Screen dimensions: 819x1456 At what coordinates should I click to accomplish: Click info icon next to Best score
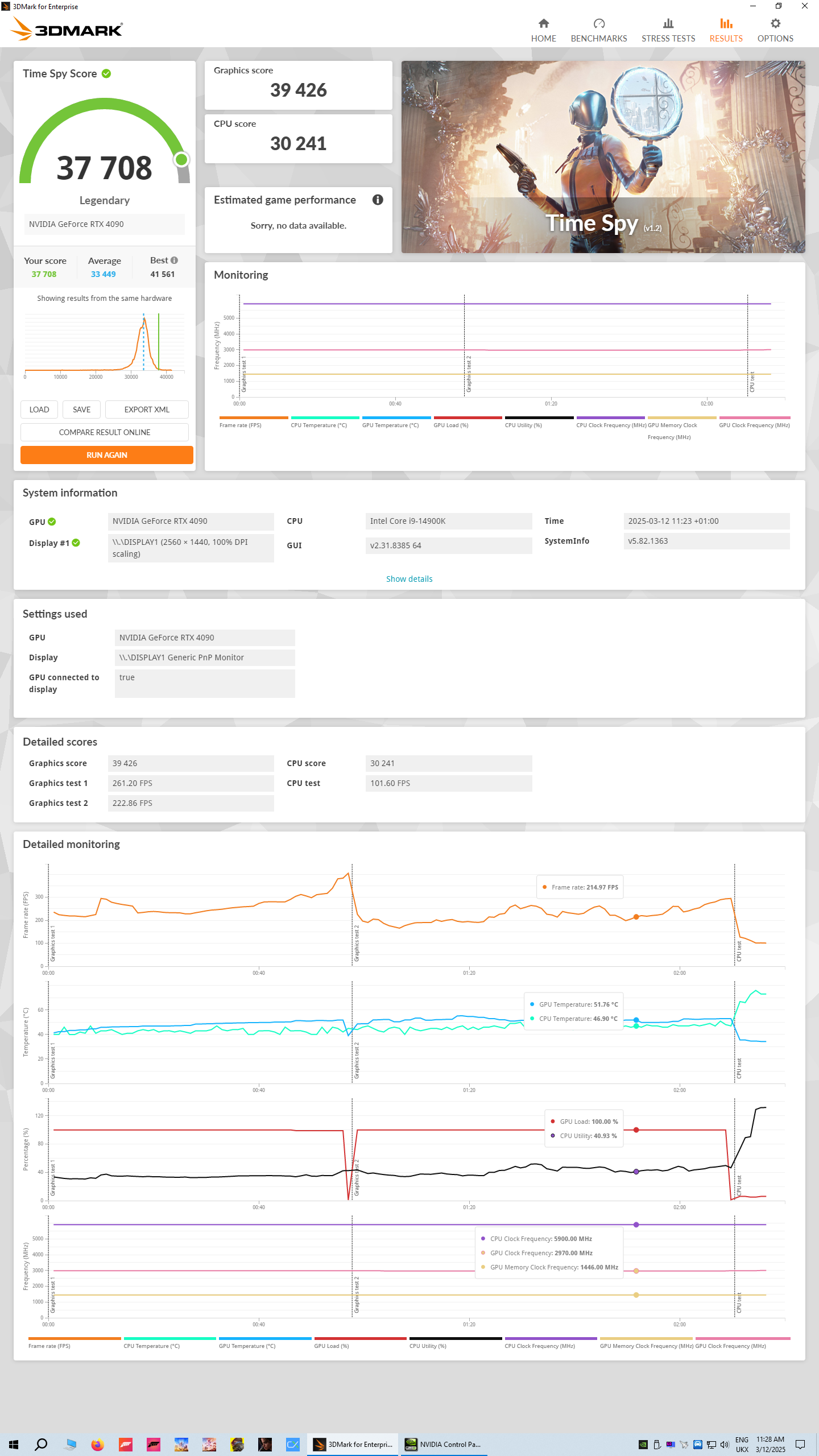click(x=174, y=260)
